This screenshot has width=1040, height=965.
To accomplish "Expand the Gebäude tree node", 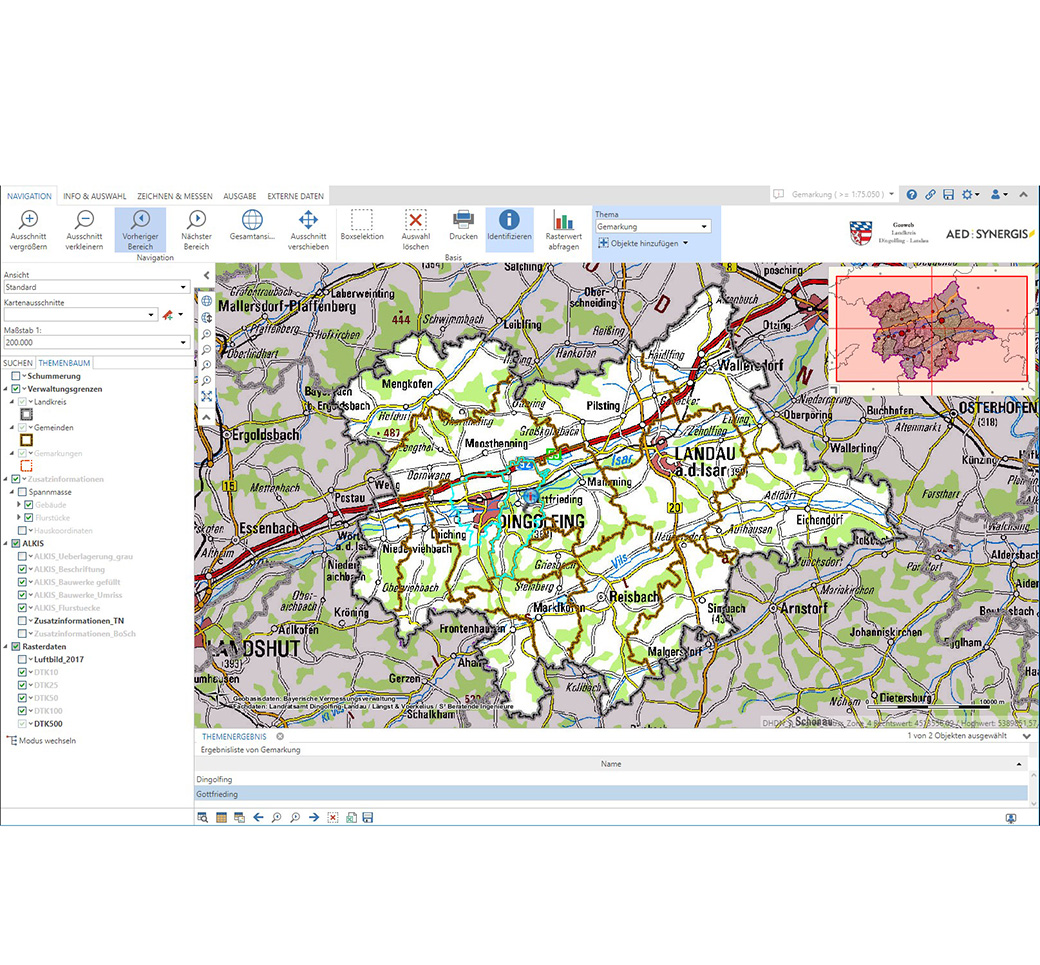I will [19, 505].
